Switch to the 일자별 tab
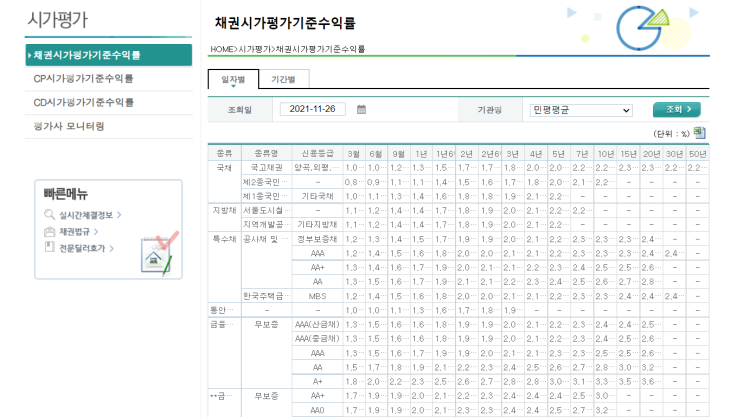The height and width of the screenshot is (417, 743). tap(233, 79)
